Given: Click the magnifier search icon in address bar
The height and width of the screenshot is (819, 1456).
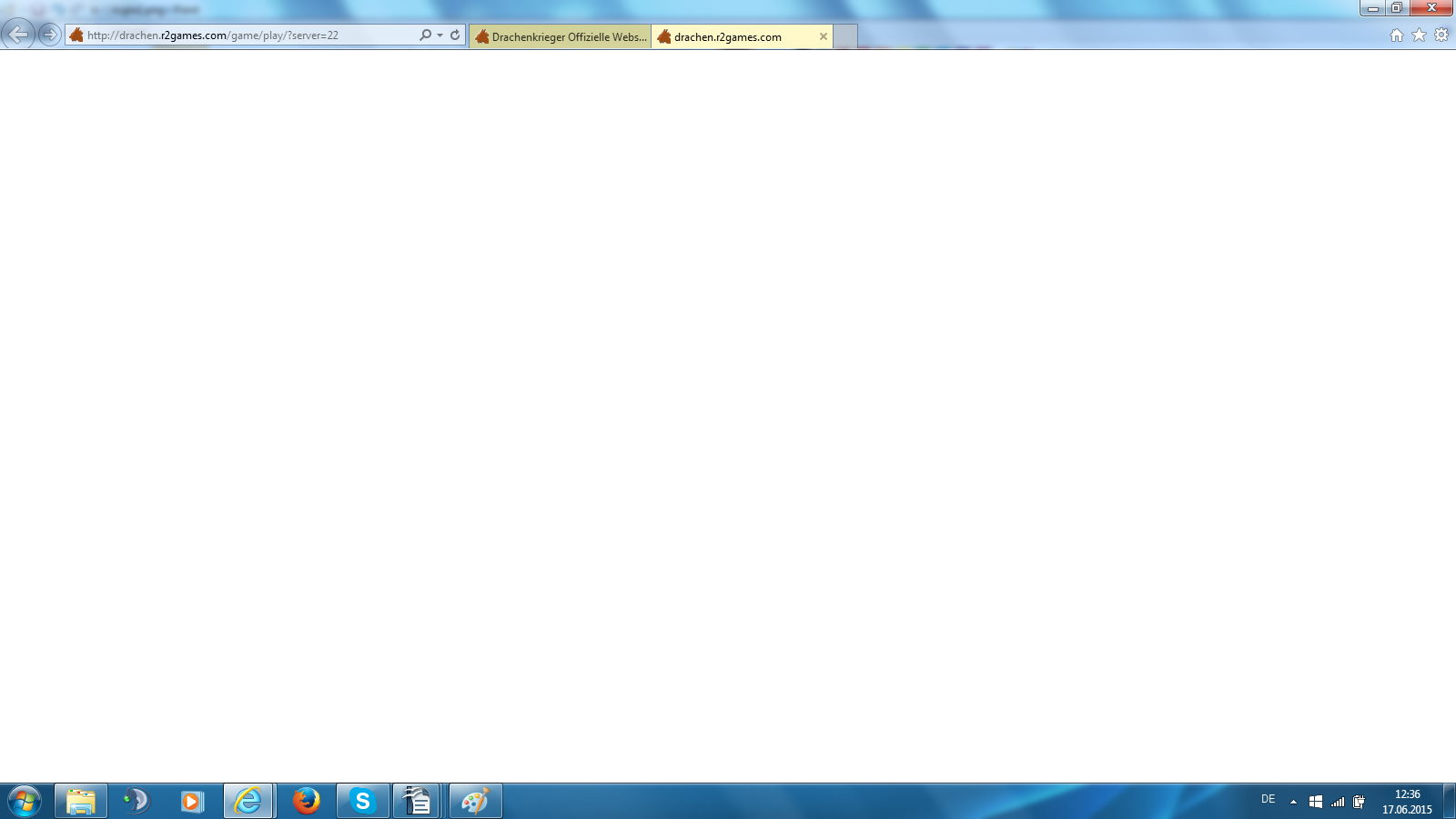Looking at the screenshot, I should 425,35.
